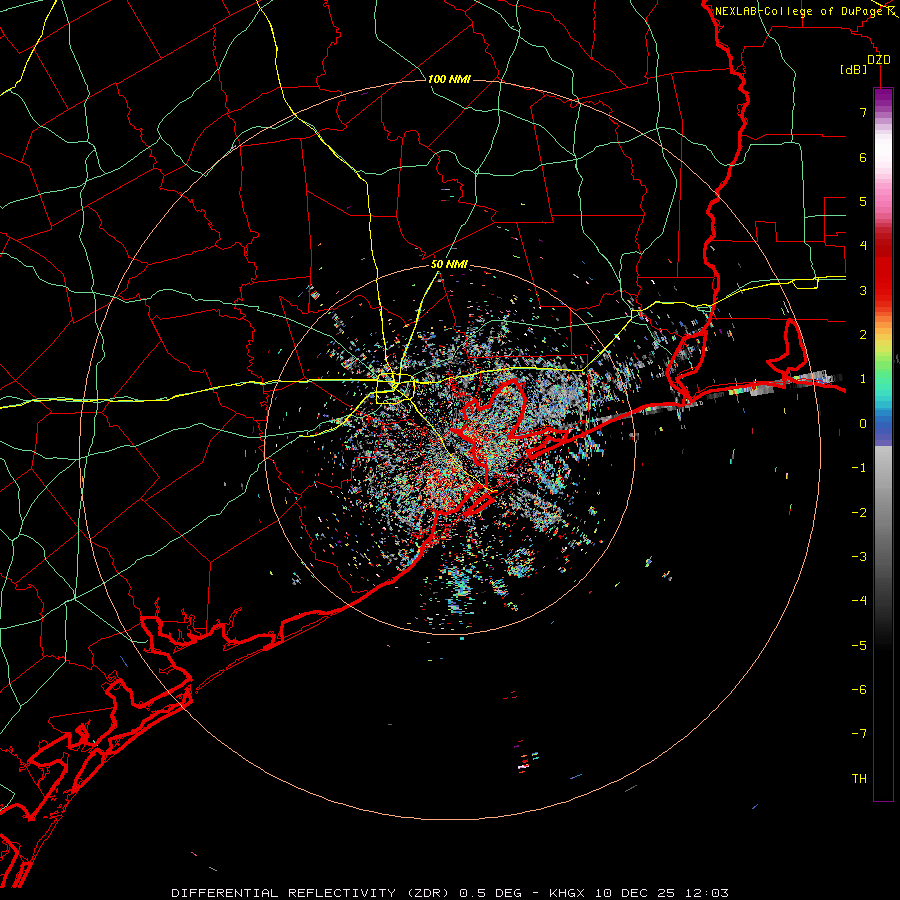Click the 3 dB label on color scale

tap(863, 290)
